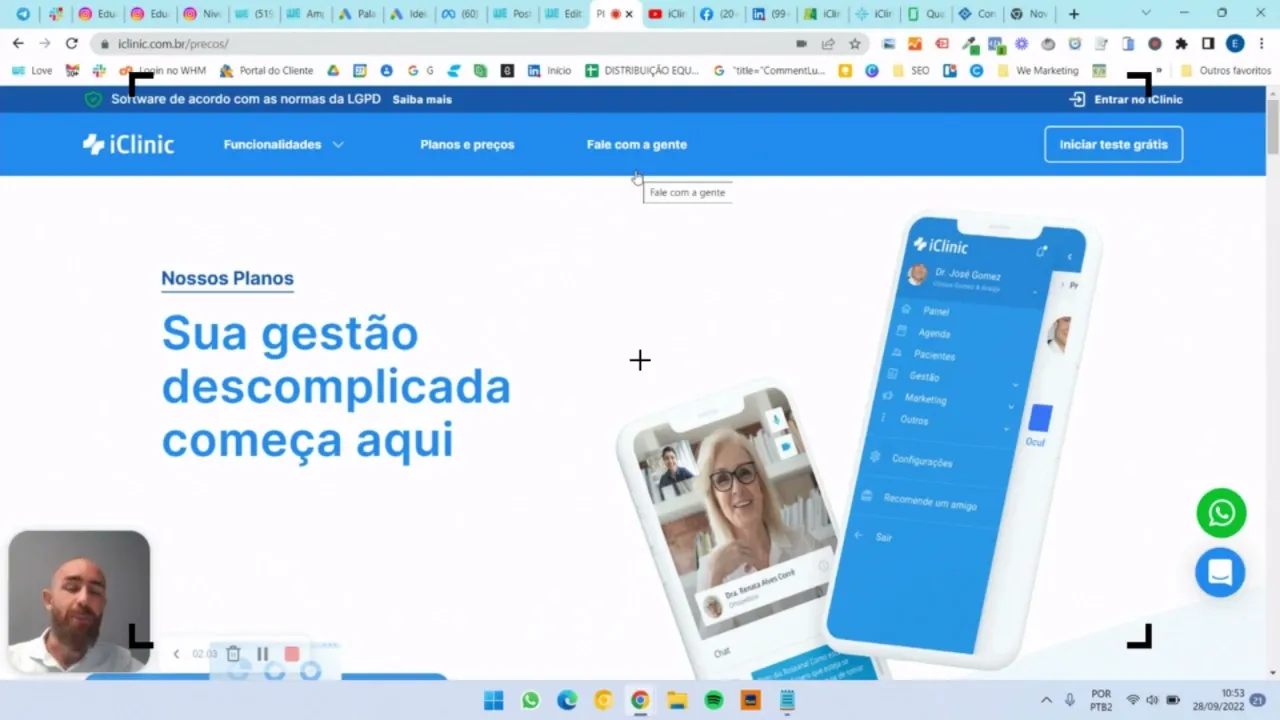
Task: Switch to the Facebook tab
Action: click(x=719, y=14)
